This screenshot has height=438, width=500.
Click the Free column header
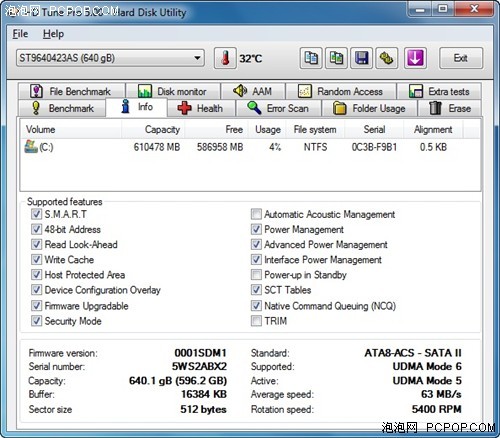coord(216,129)
